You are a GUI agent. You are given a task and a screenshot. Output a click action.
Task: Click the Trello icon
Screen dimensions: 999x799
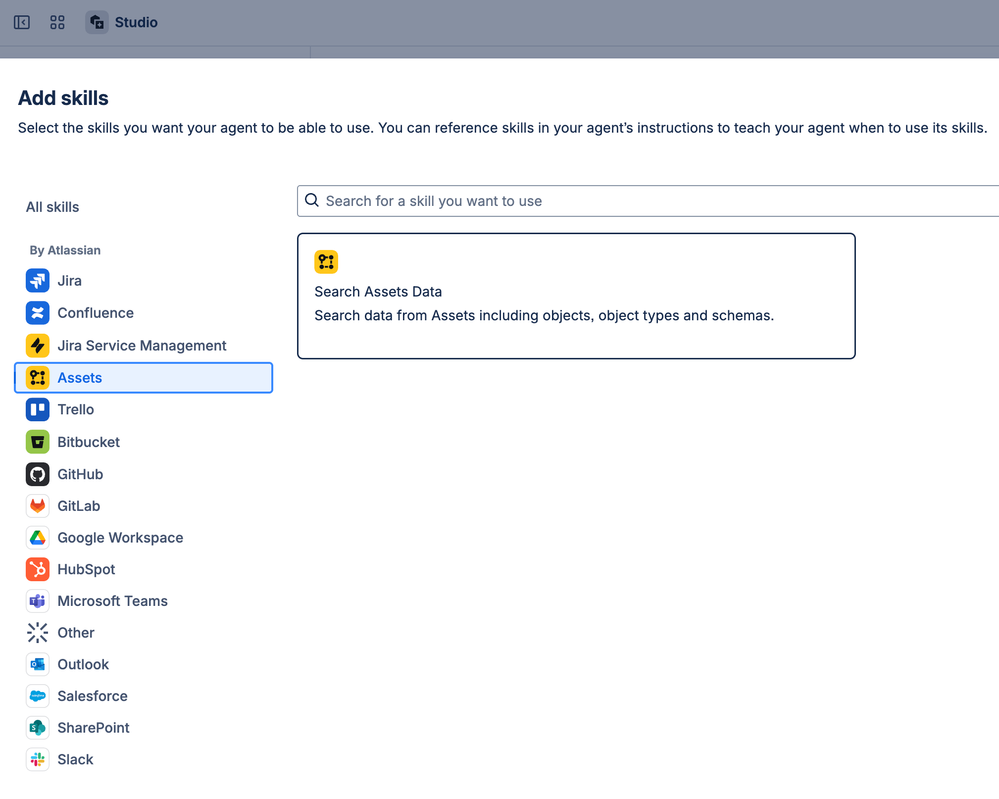pyautogui.click(x=38, y=410)
